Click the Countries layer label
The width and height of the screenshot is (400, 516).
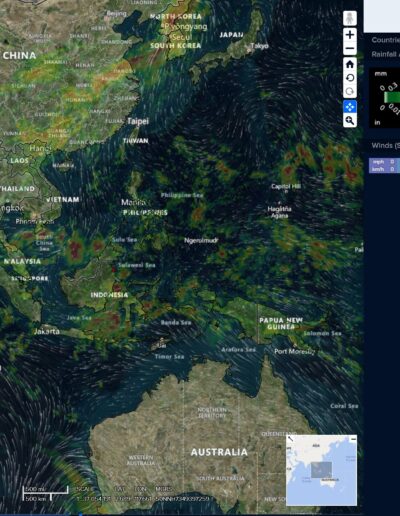(386, 40)
